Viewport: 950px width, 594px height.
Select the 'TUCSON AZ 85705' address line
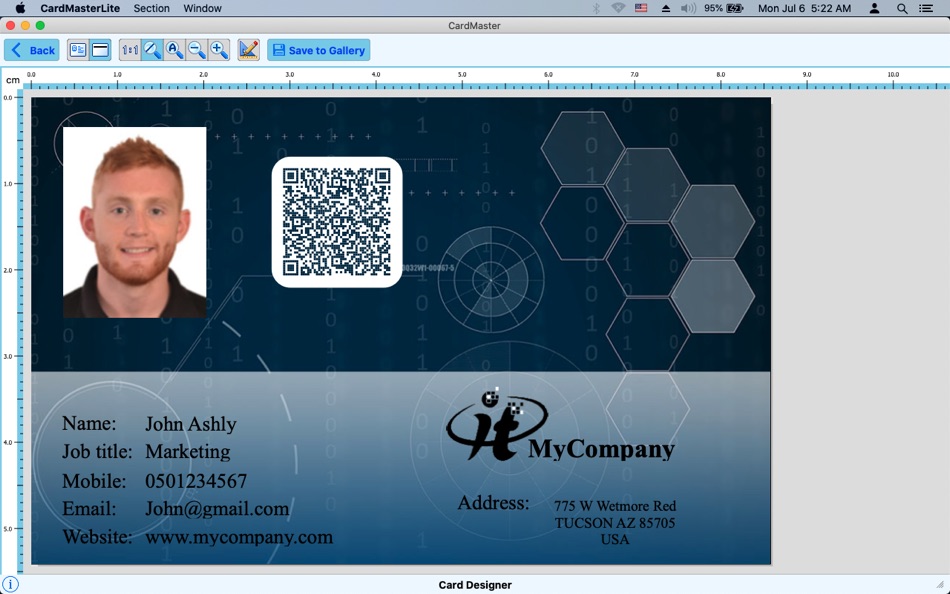coord(615,523)
